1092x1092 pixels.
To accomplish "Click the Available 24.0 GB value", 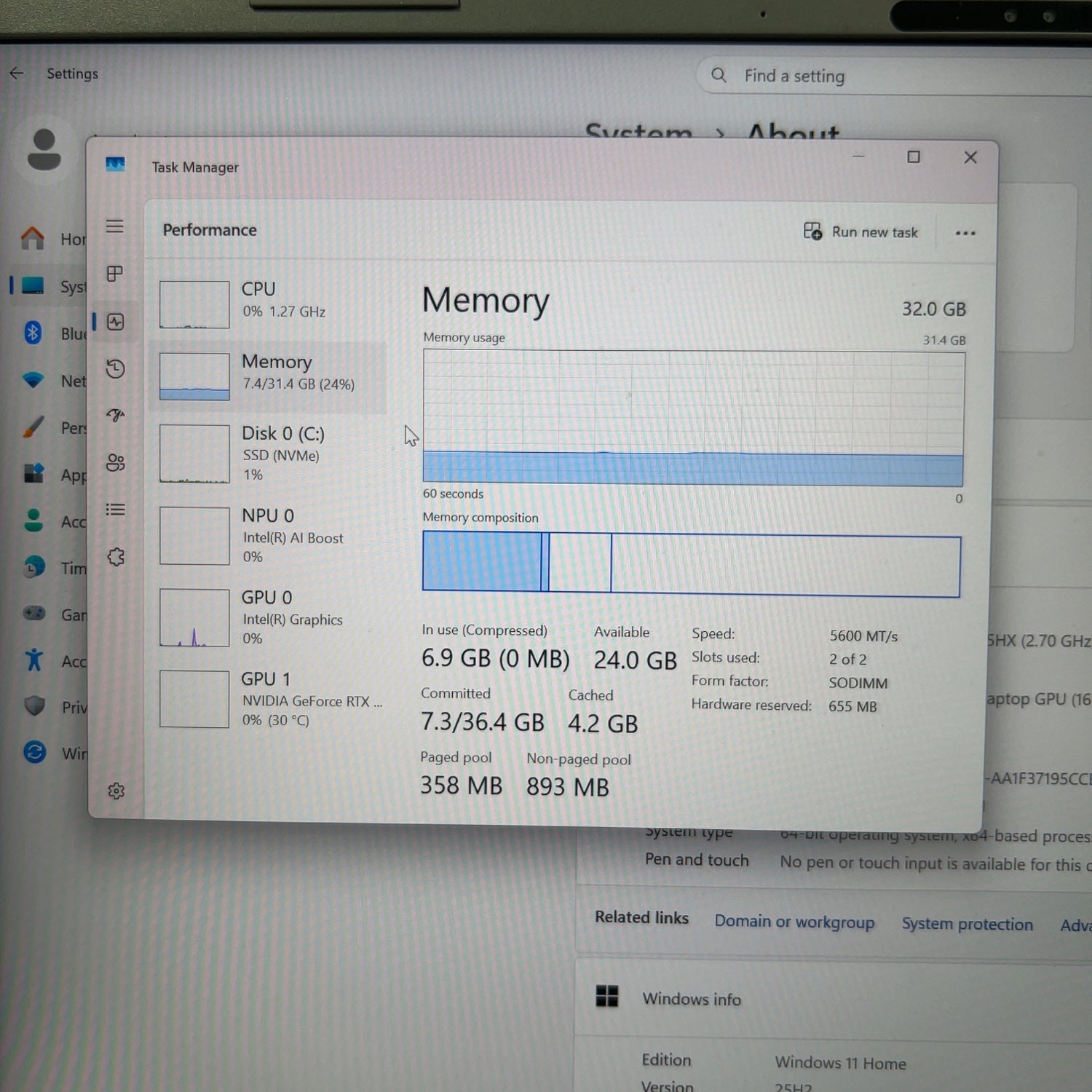I will coord(635,660).
